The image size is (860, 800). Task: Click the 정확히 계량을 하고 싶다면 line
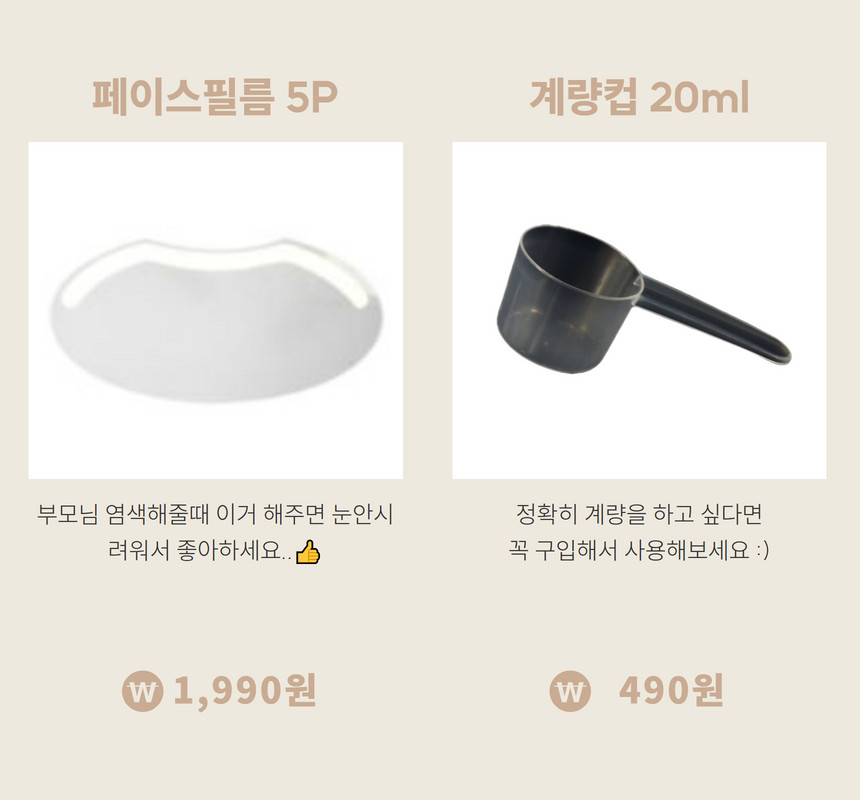(639, 514)
